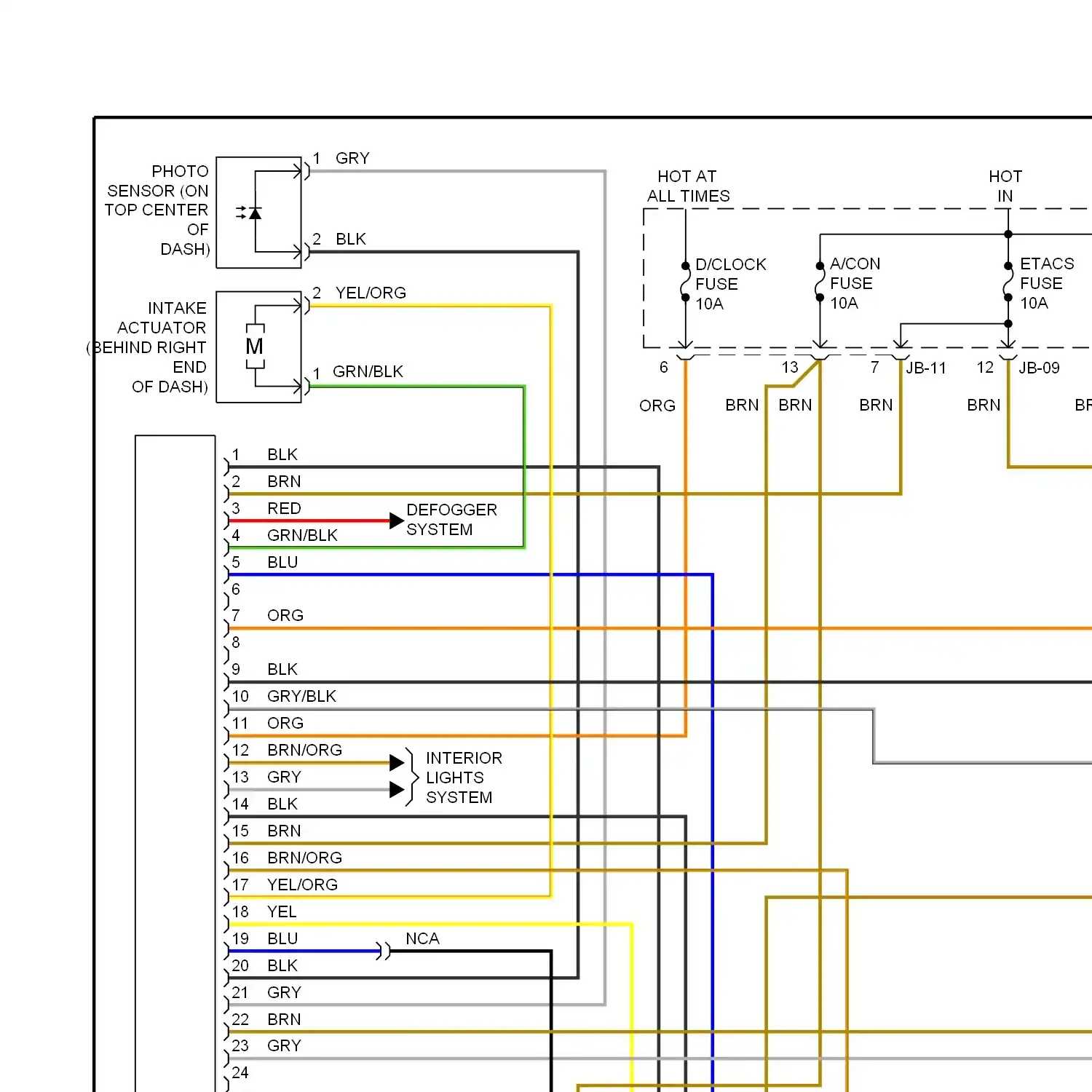The height and width of the screenshot is (1092, 1092).
Task: Click pin 2 BRN wire label
Action: pyautogui.click(x=284, y=481)
